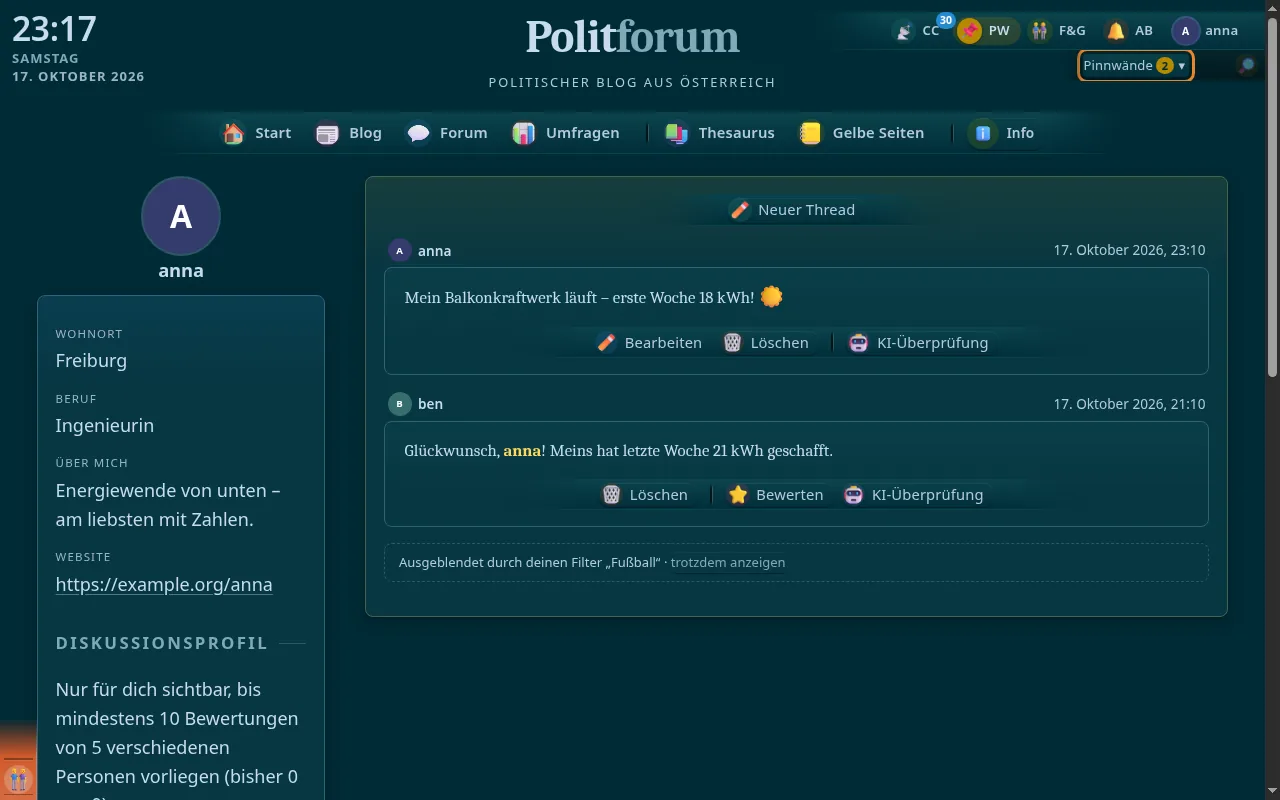Click the bar chart Umfragen icon

(524, 133)
